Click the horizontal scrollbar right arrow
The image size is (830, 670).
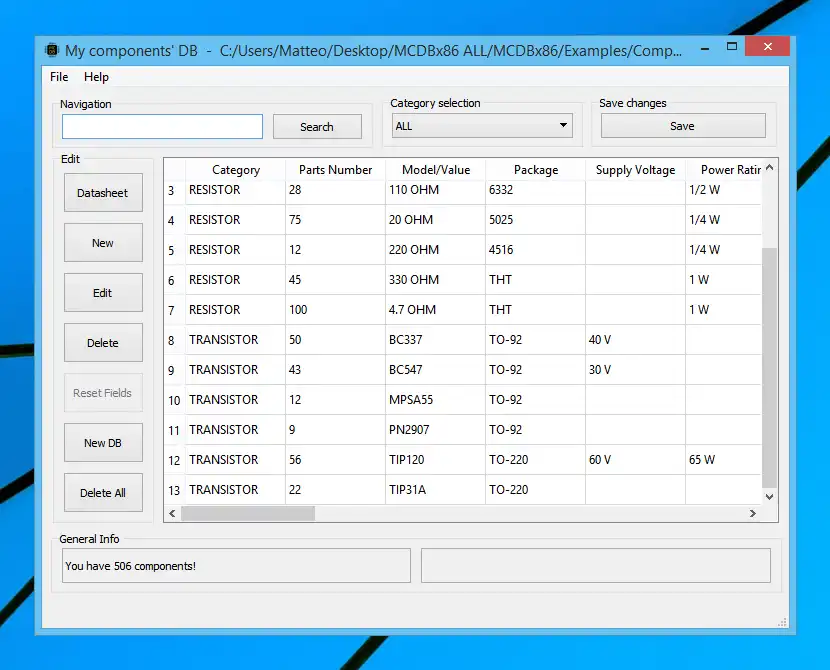point(752,513)
